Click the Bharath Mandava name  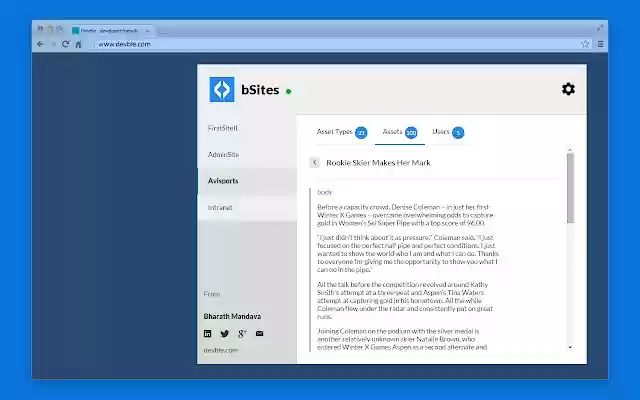[232, 316]
